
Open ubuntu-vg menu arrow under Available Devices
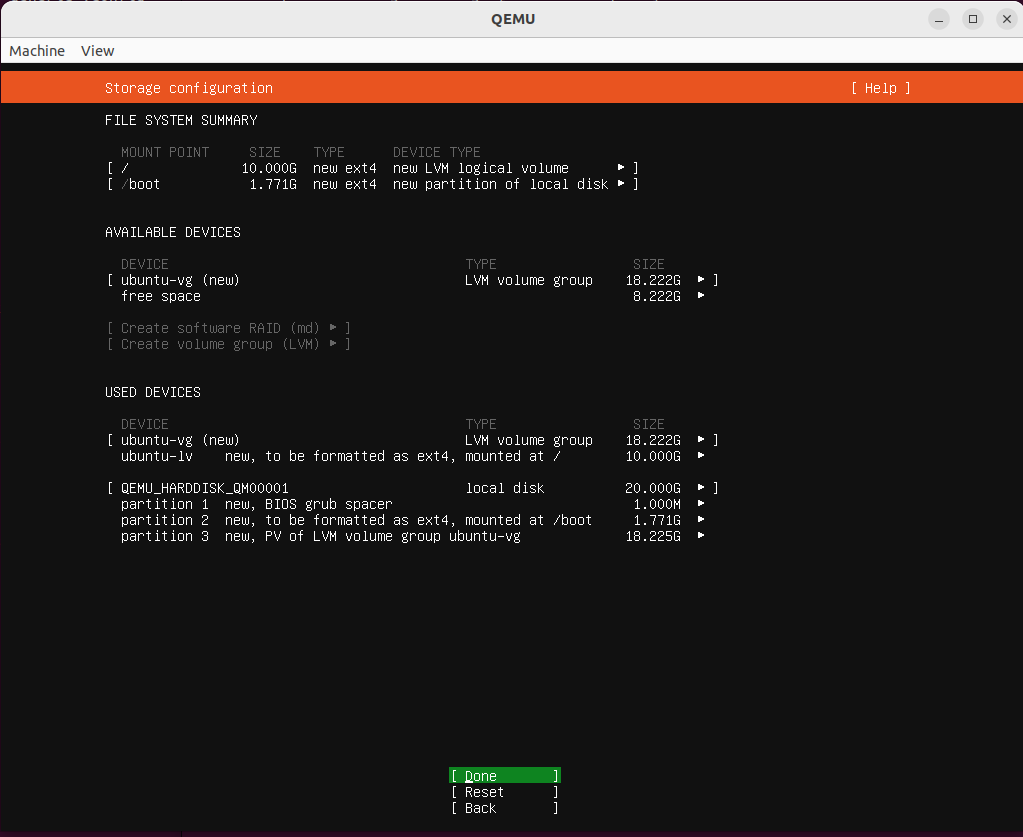[x=701, y=280]
